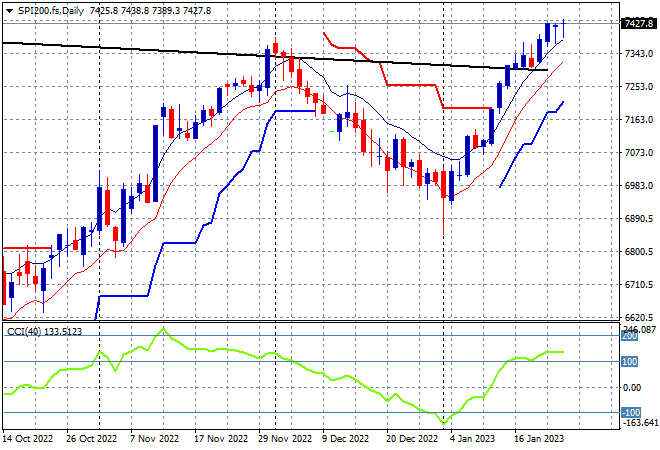Click the 7 Nov 2022 date label
660x450 pixels.
[154, 439]
